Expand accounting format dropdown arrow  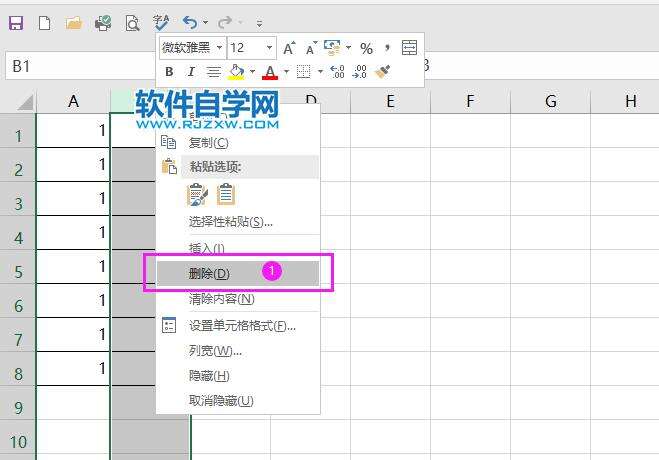(348, 48)
